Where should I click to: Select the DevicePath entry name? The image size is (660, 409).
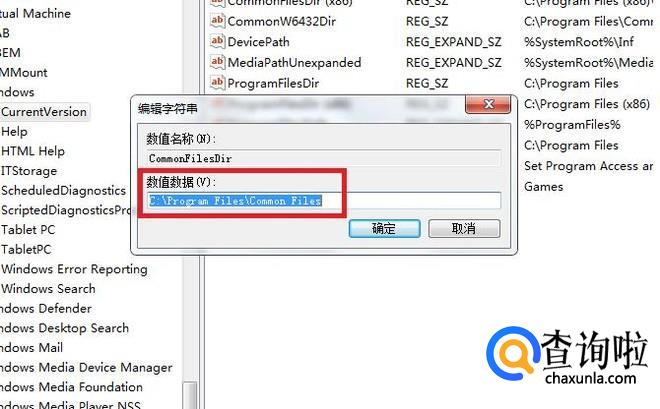pyautogui.click(x=258, y=42)
